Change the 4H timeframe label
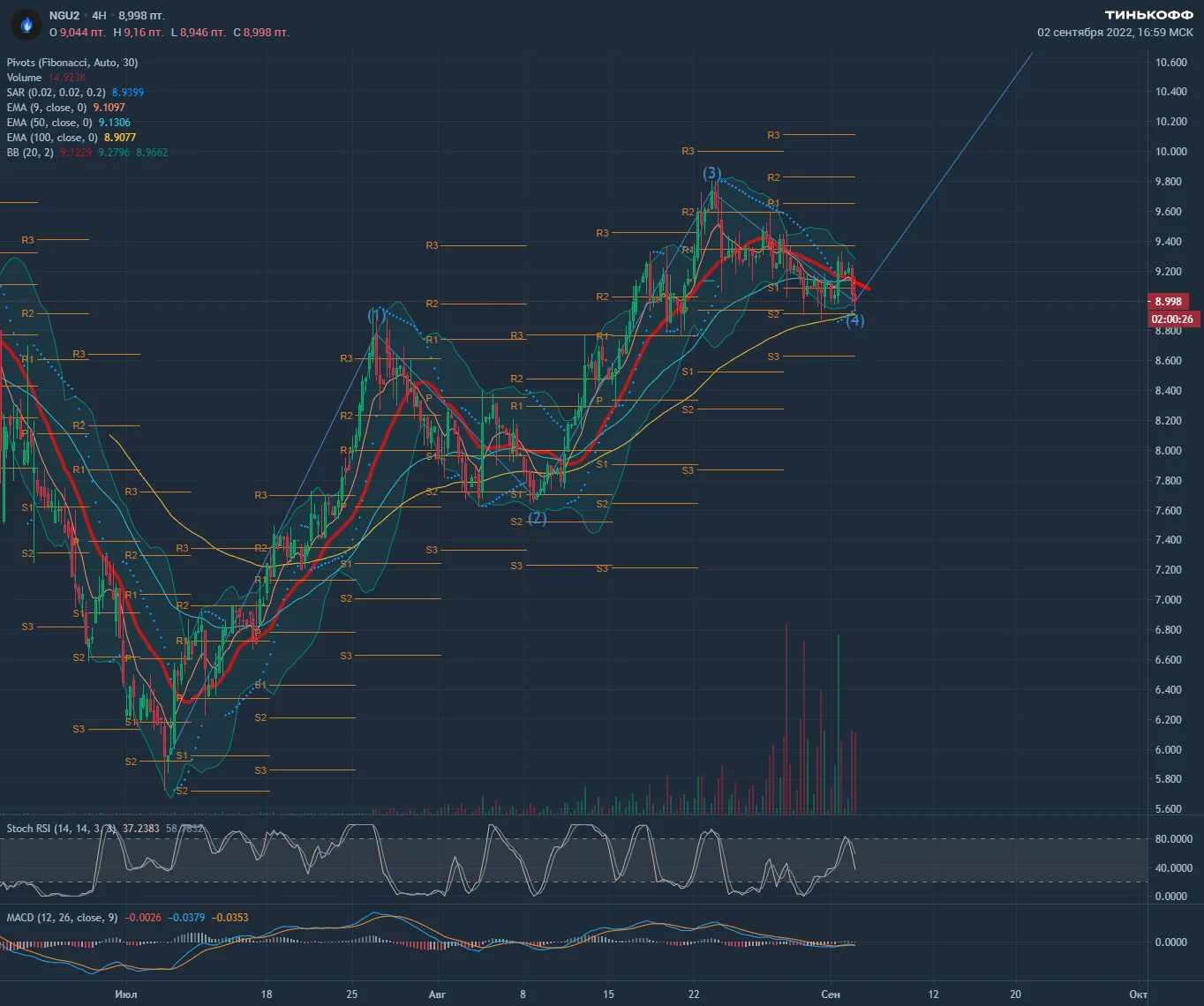The image size is (1204, 1006). point(99,16)
